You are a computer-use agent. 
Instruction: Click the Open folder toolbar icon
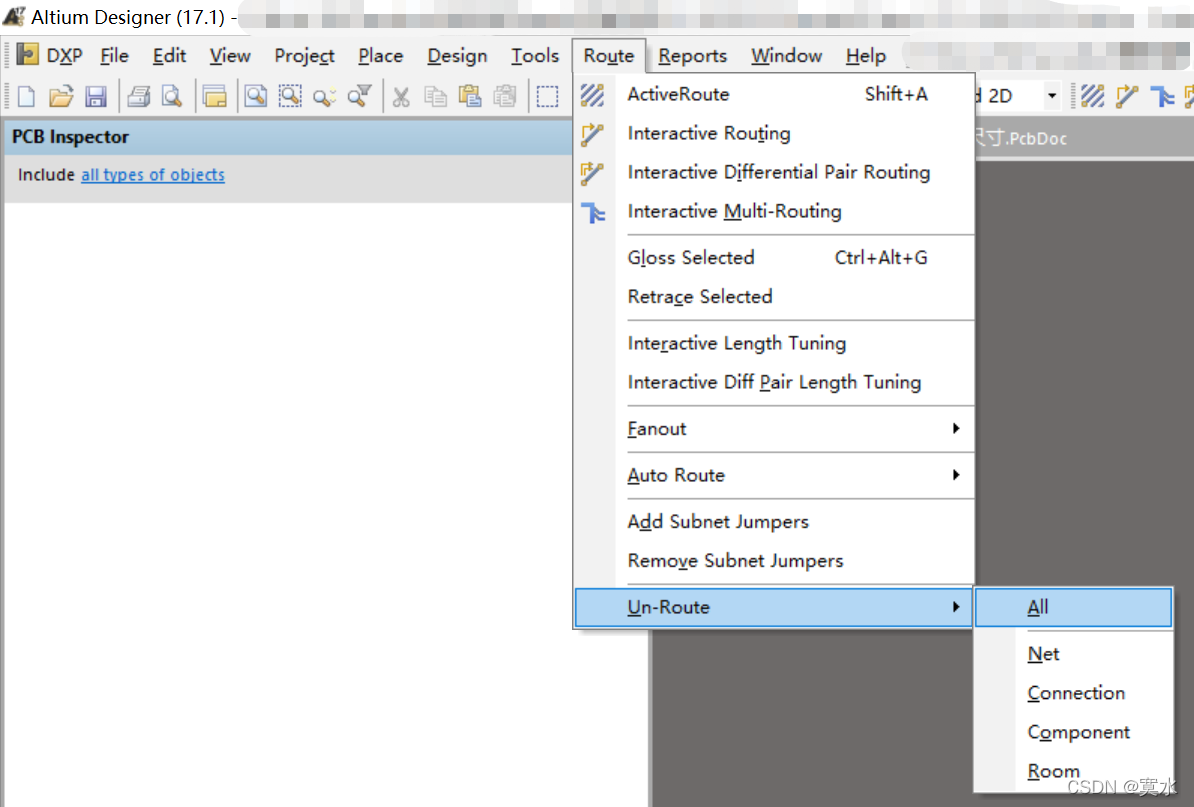(x=61, y=97)
